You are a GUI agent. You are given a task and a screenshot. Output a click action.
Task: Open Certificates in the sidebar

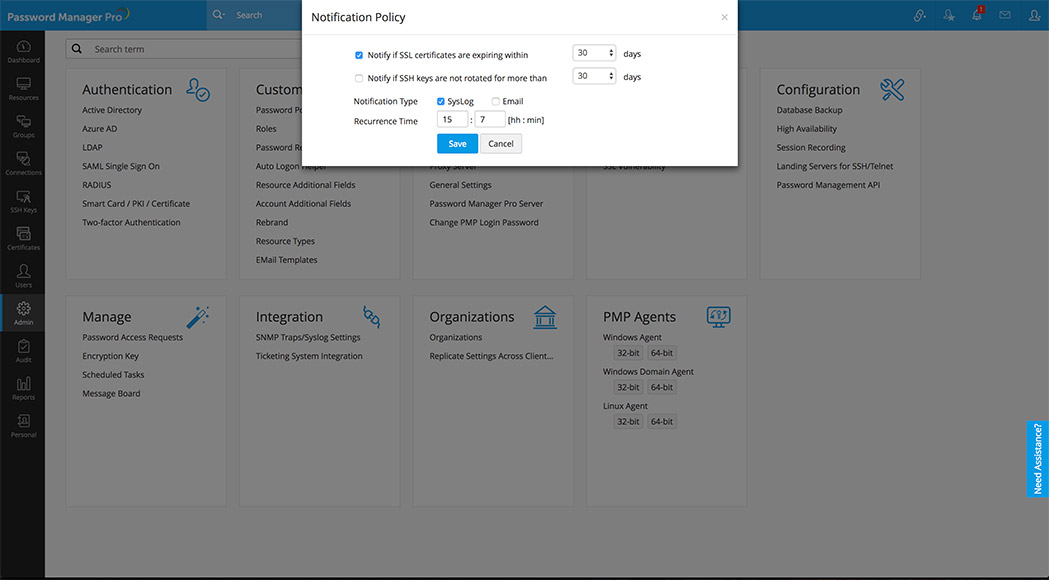23,239
